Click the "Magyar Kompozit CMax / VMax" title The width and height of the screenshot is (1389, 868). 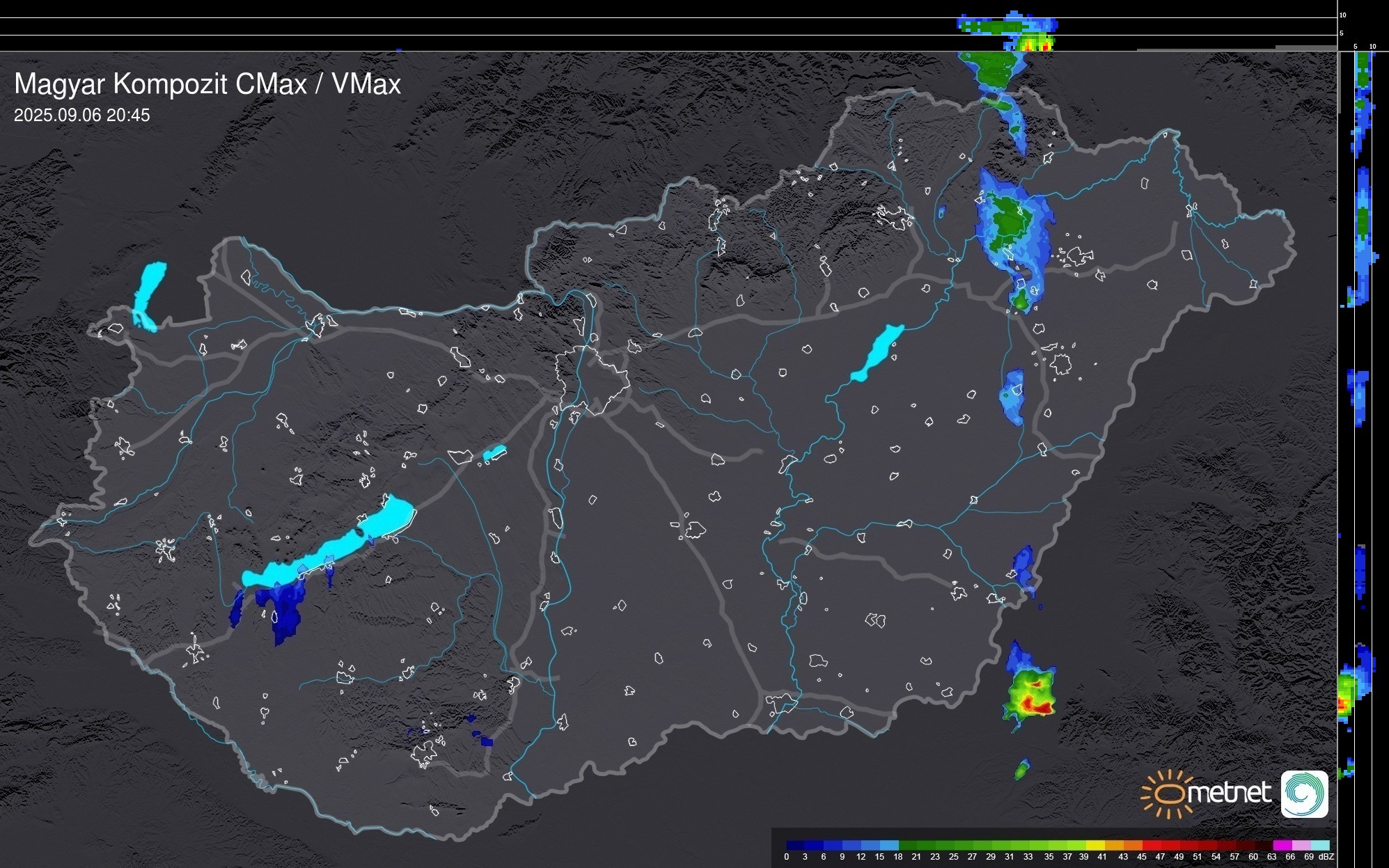(x=207, y=84)
